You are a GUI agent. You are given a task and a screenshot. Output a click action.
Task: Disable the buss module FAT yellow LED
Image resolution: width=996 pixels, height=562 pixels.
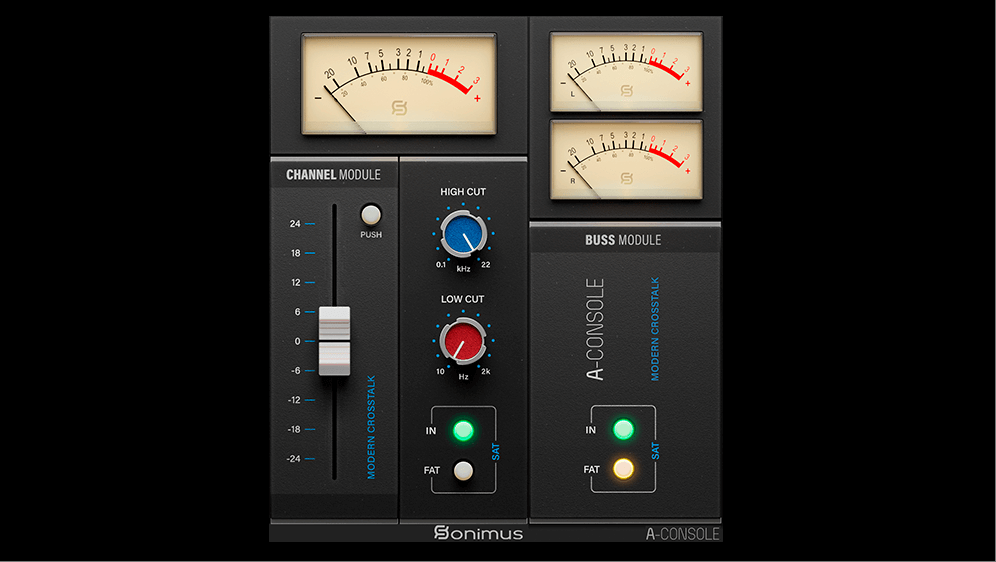[x=623, y=468]
